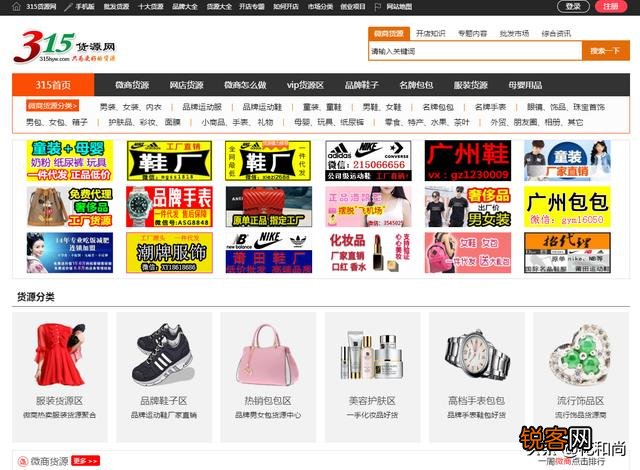Select the 综合资讯 search tab
Screen dimensions: 640x470
tap(556, 33)
